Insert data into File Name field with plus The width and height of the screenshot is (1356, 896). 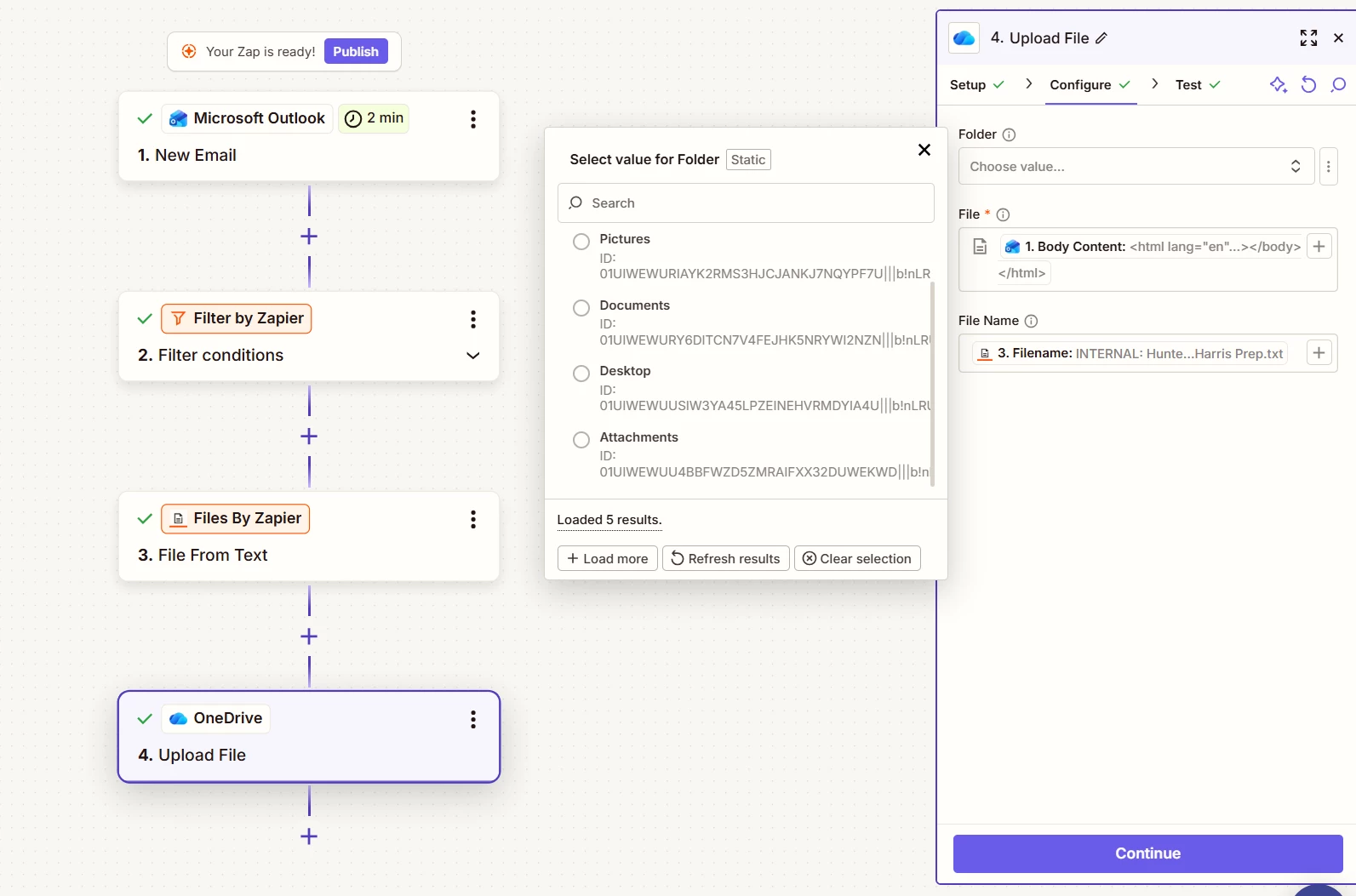1319,353
